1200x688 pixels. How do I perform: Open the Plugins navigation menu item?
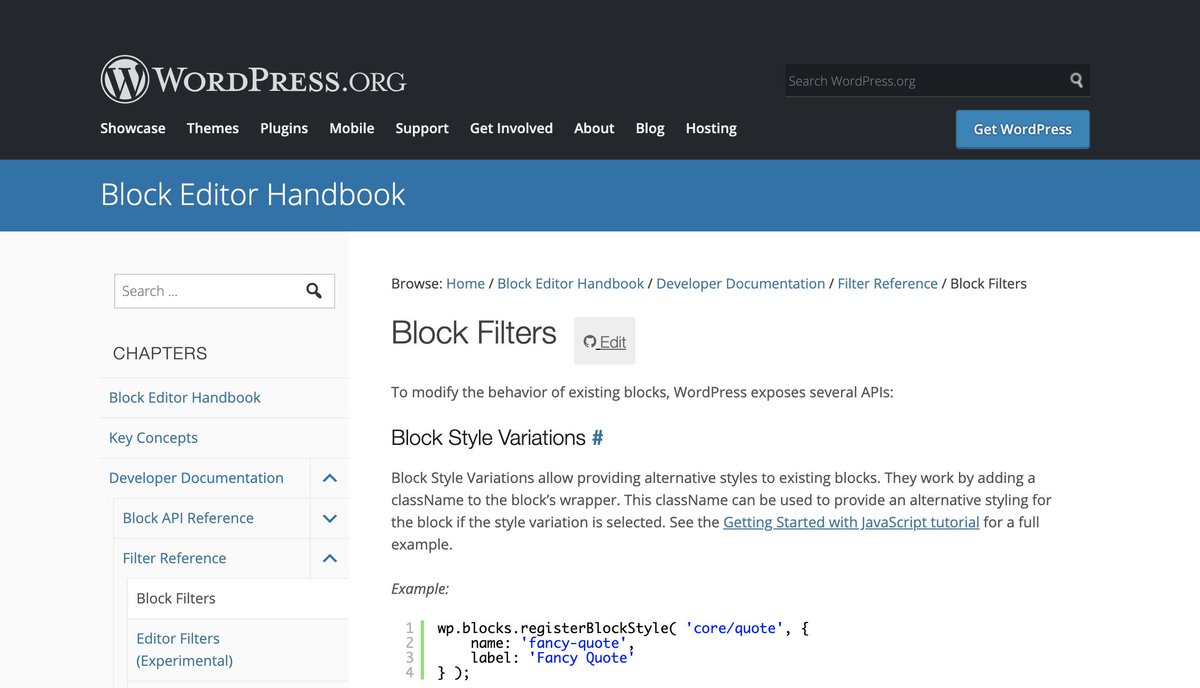click(283, 128)
